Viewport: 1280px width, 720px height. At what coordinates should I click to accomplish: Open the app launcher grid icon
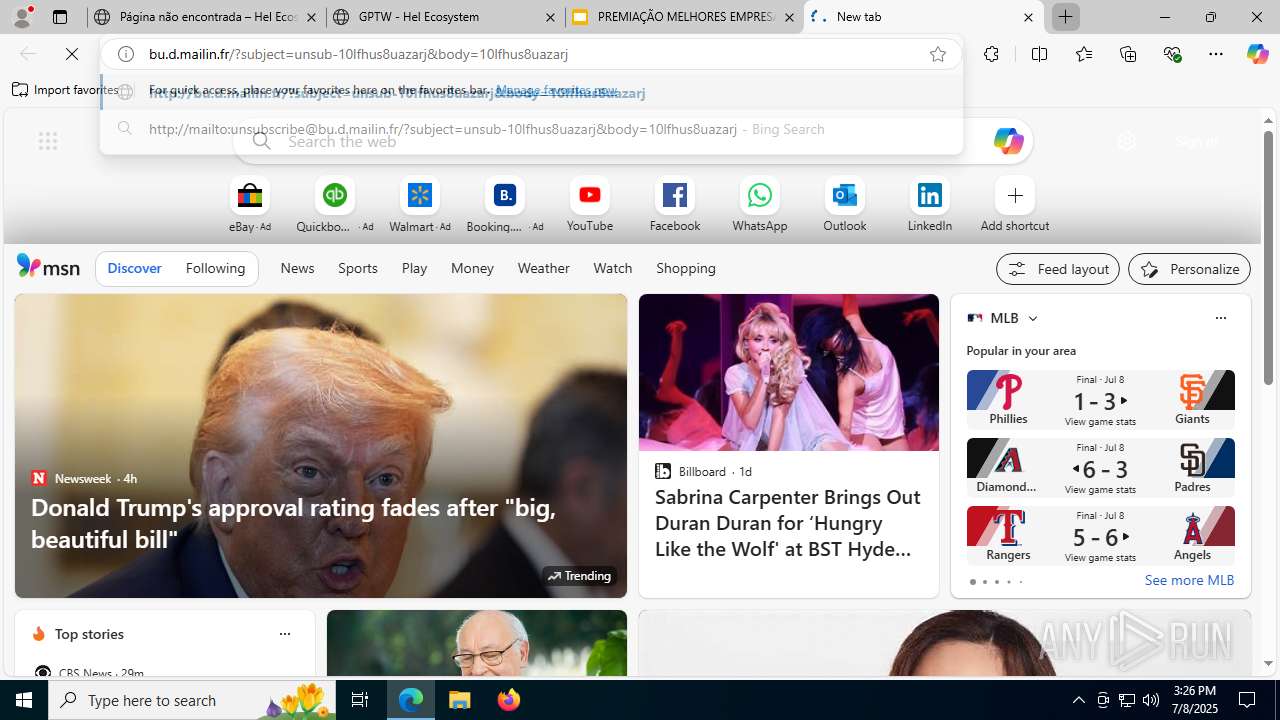tap(48, 141)
